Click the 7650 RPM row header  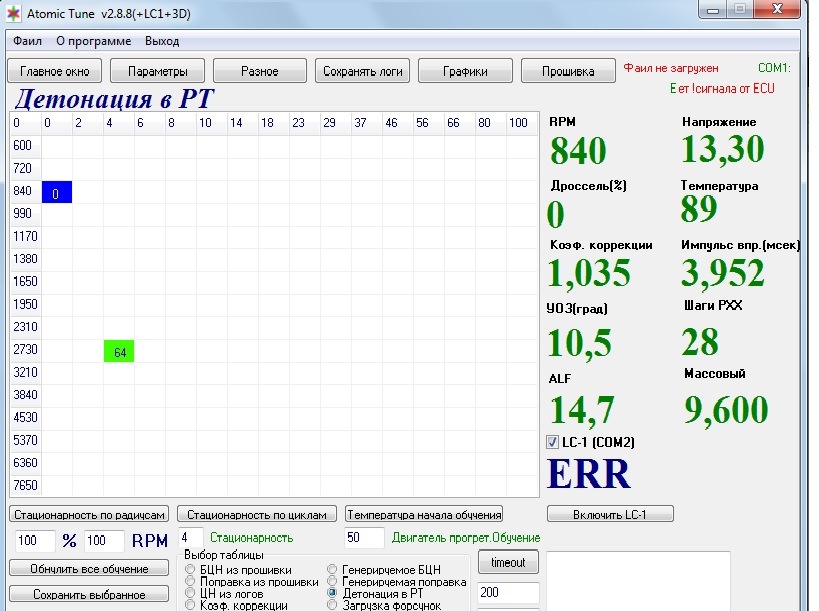click(26, 486)
